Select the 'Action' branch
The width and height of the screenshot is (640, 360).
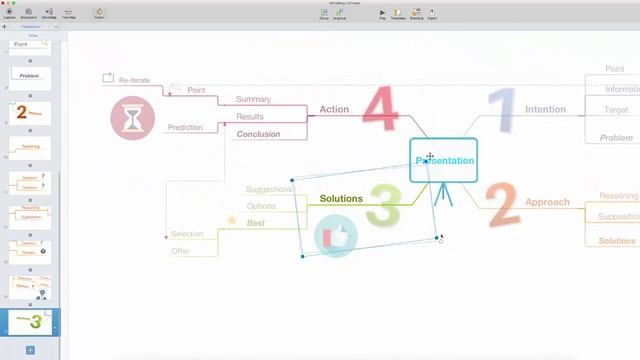click(x=334, y=109)
